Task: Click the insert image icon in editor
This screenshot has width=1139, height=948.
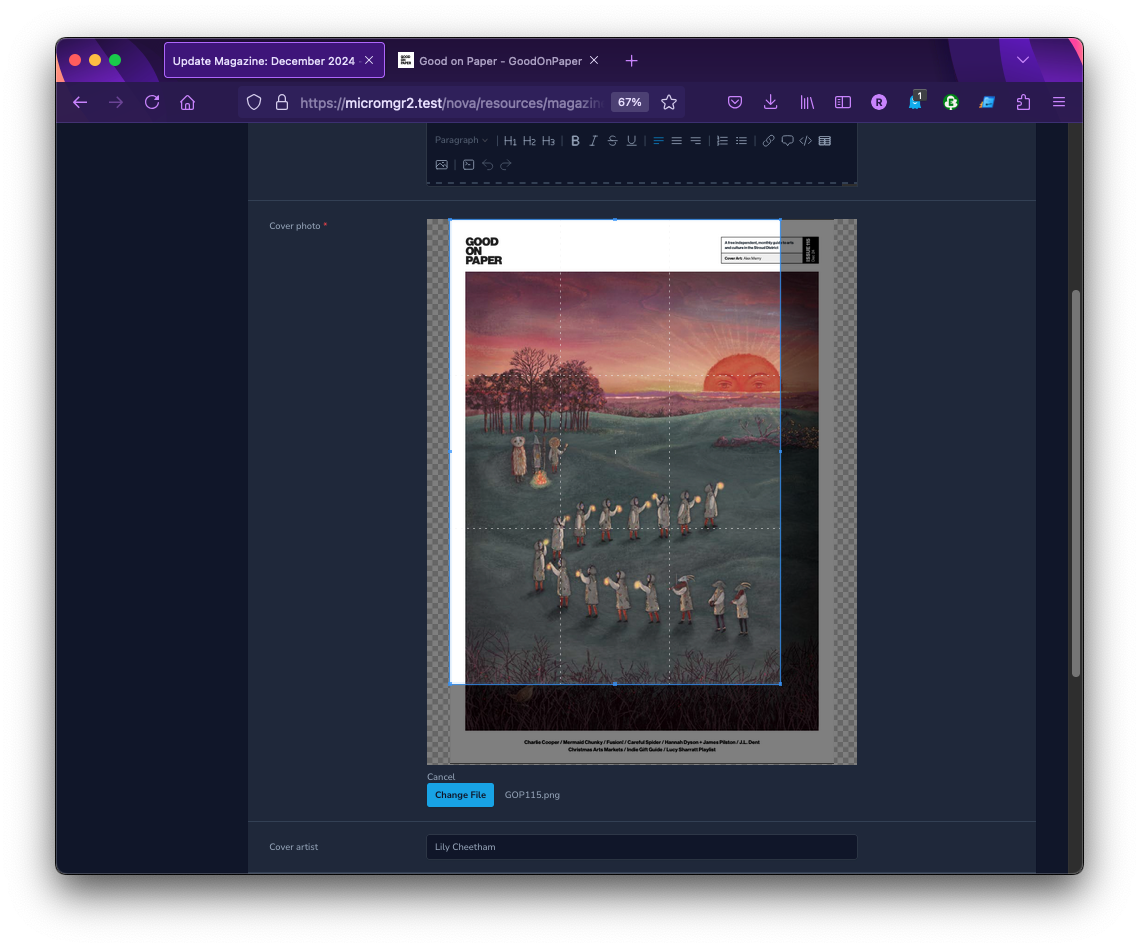Action: [441, 165]
